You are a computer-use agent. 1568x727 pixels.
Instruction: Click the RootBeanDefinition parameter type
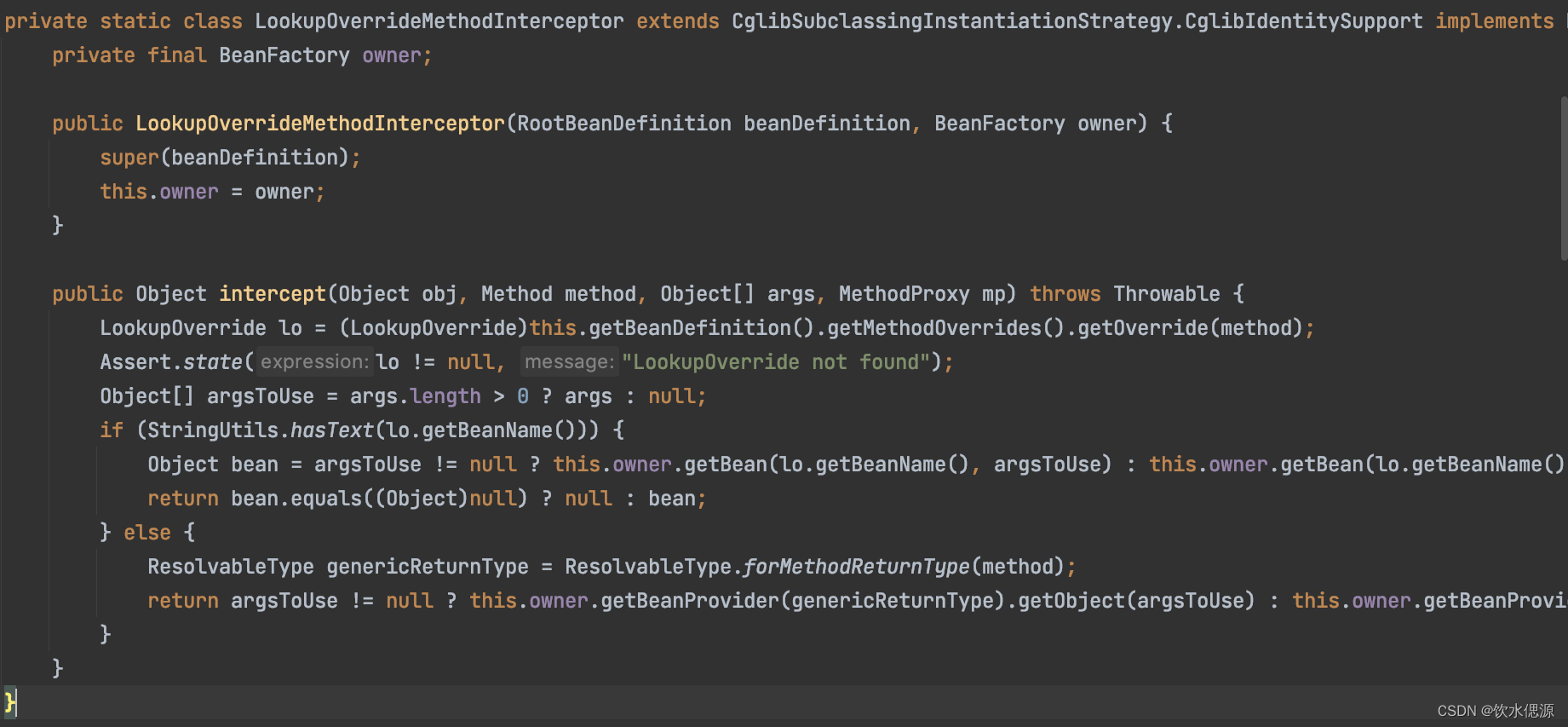pyautogui.click(x=624, y=124)
